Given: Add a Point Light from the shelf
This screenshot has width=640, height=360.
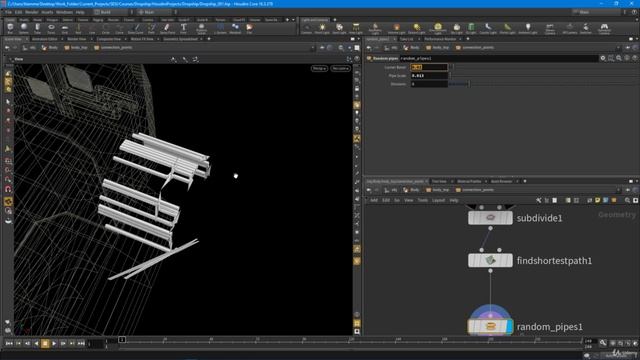Looking at the screenshot, I should (x=322, y=29).
